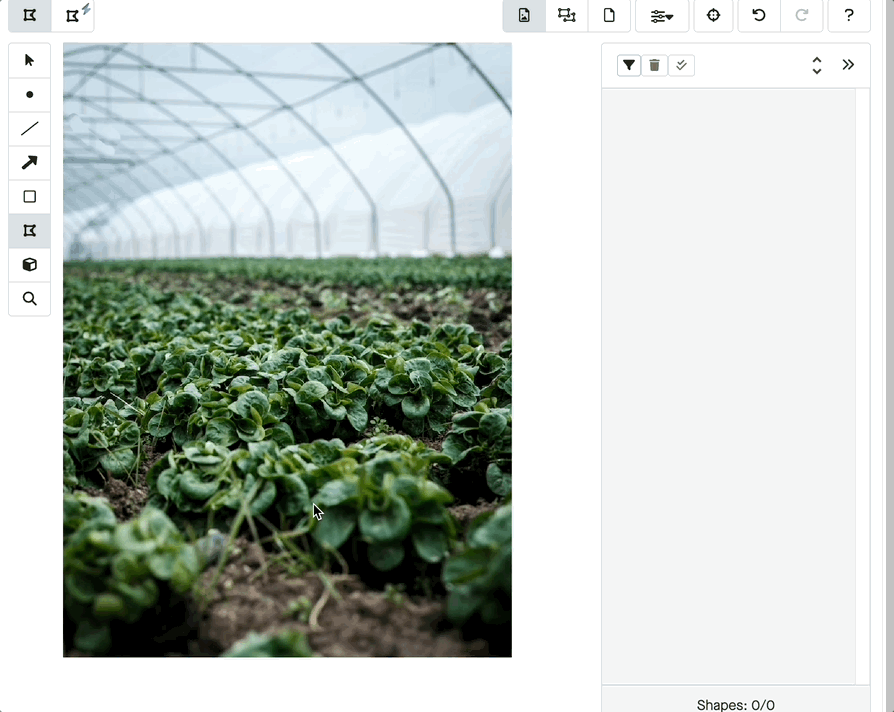Choose the pointer selection tool
894x712 pixels.
tap(30, 60)
